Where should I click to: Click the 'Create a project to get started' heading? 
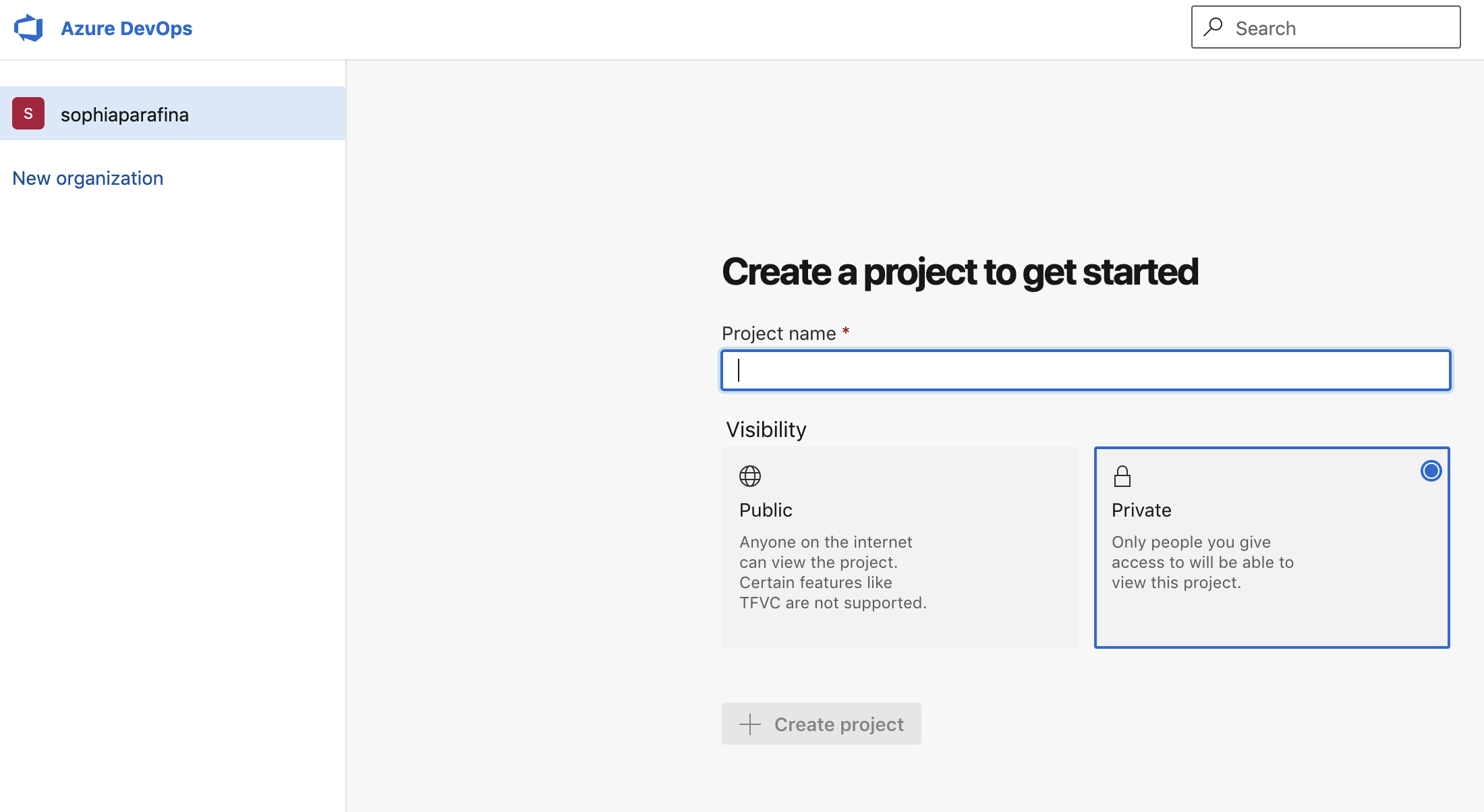tap(960, 272)
